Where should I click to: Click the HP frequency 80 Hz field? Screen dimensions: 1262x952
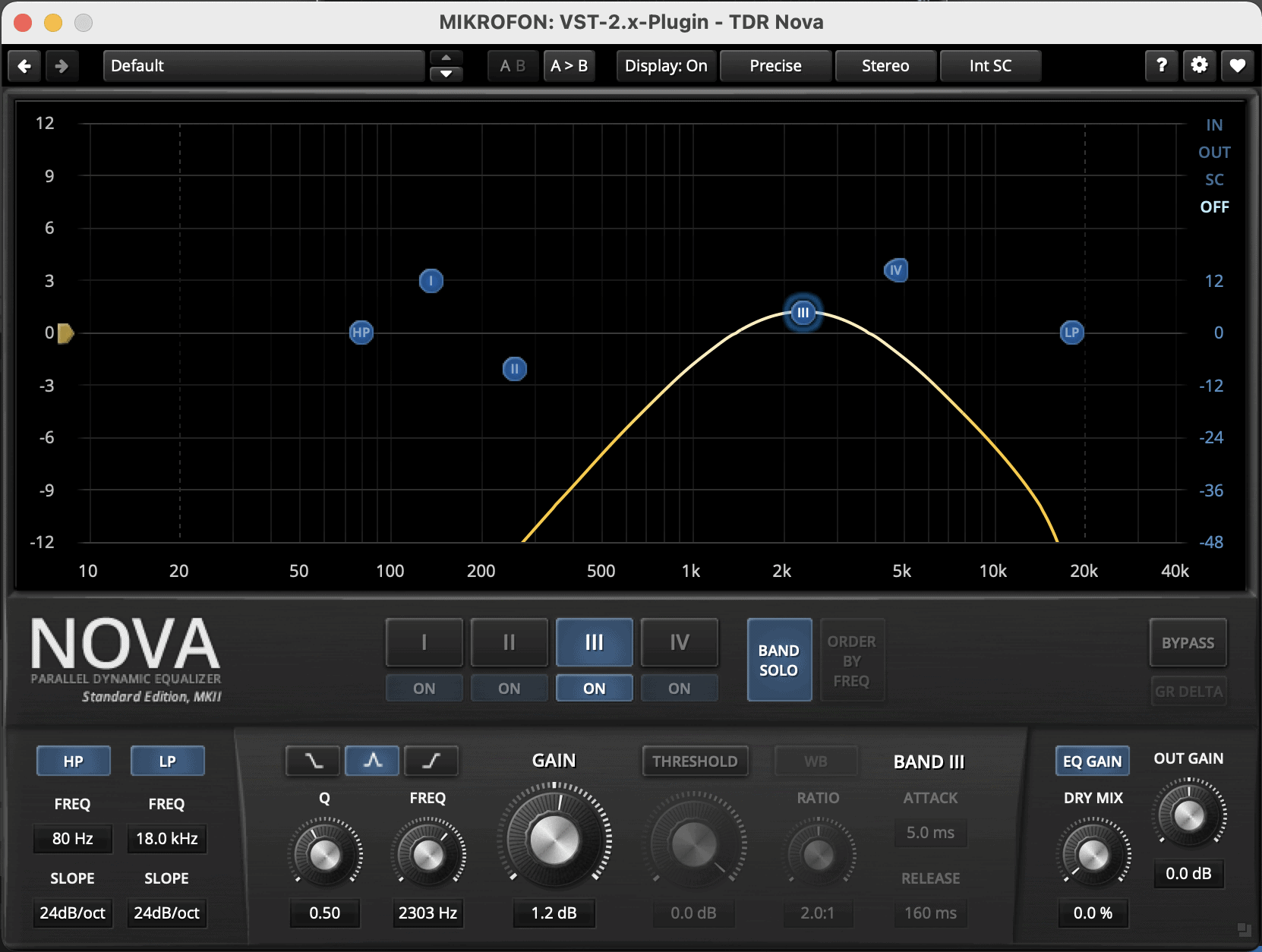pyautogui.click(x=73, y=839)
